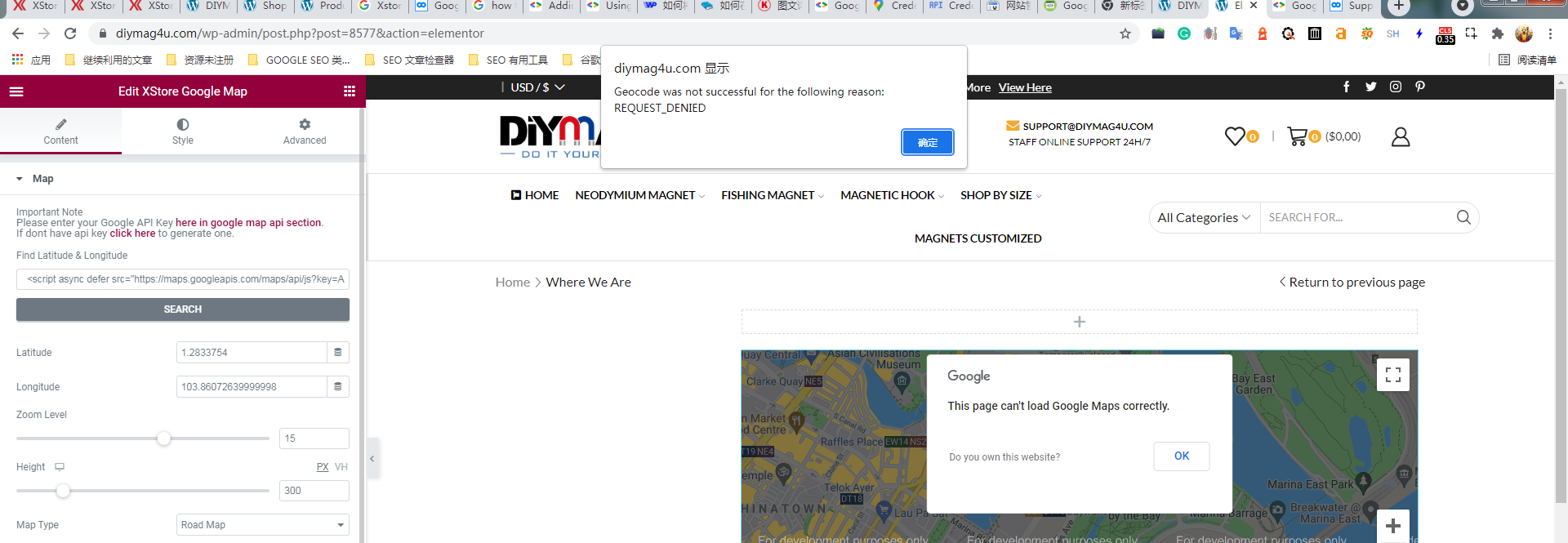The height and width of the screenshot is (543, 1568).
Task: Switch to the Style tab
Action: [x=183, y=131]
